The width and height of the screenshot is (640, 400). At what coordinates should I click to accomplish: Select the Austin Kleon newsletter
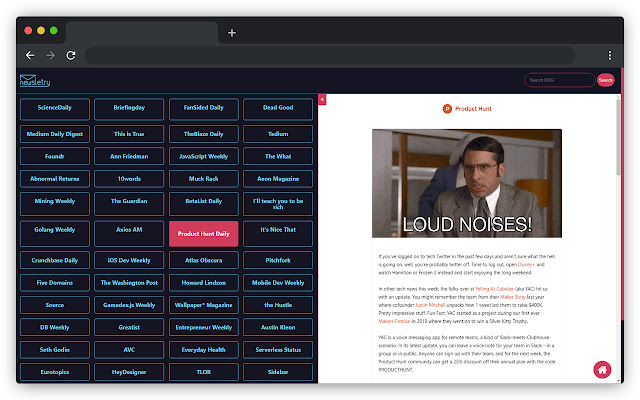pyautogui.click(x=278, y=328)
